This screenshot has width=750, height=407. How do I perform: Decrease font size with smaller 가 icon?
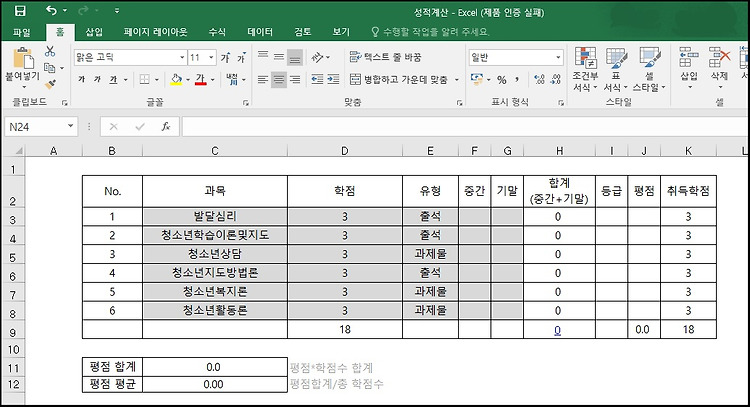coord(242,57)
